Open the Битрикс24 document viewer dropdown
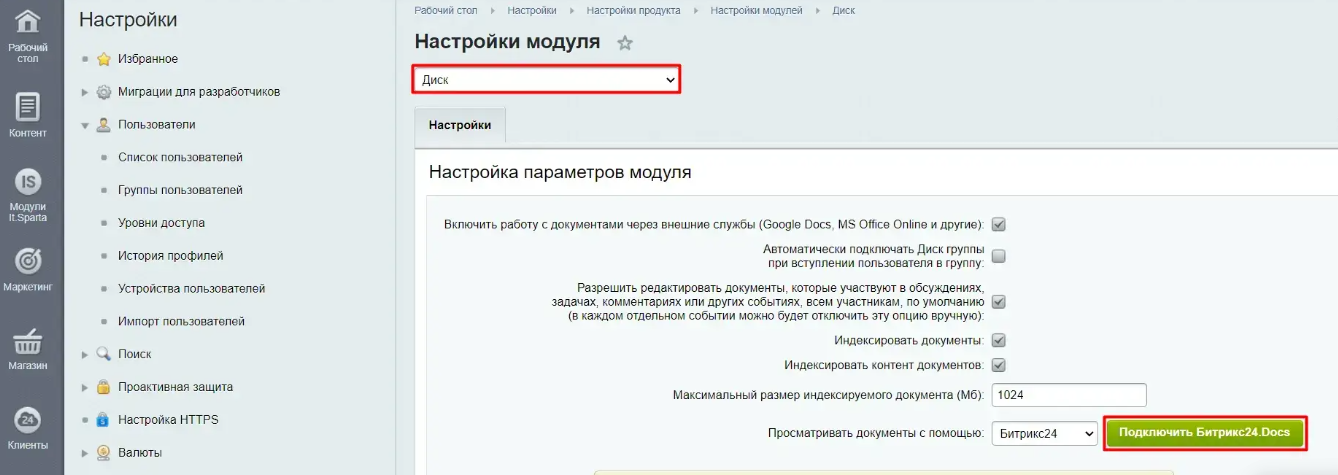The image size is (1338, 475). click(x=1044, y=433)
